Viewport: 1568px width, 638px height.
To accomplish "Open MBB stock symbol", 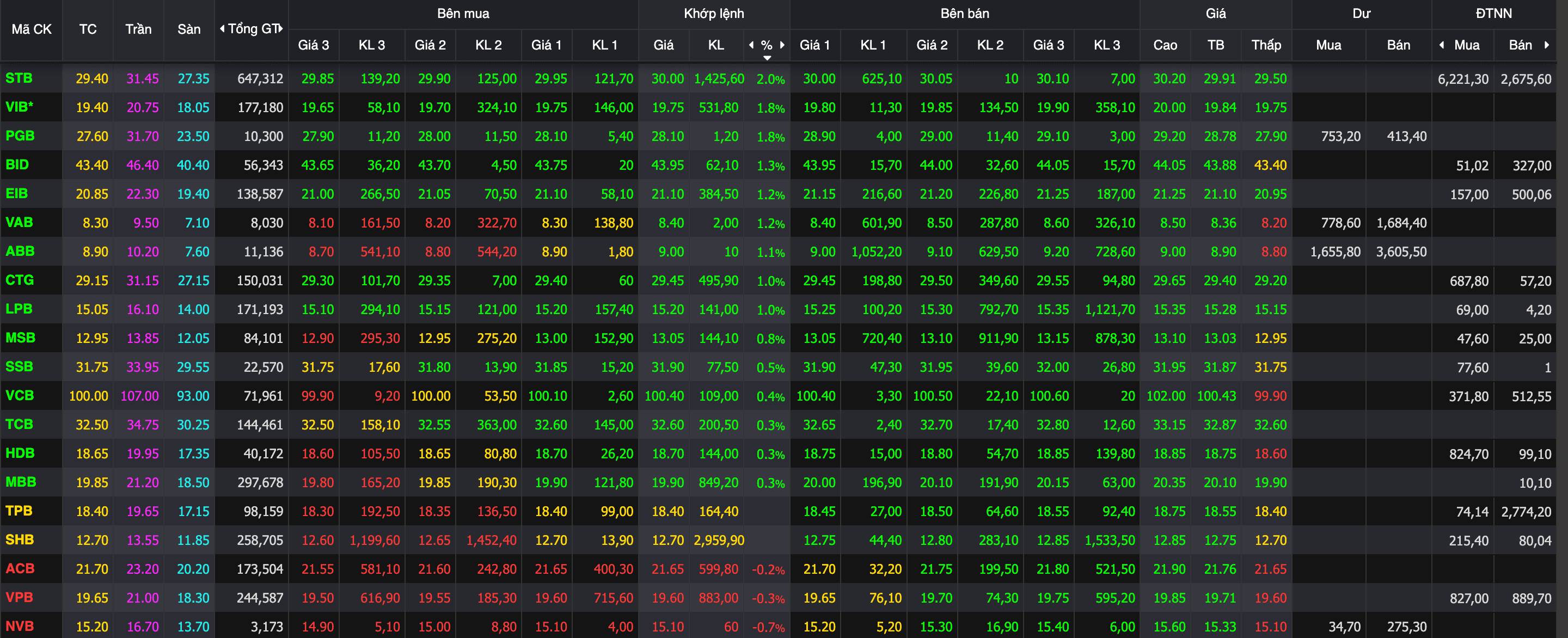I will click(x=21, y=482).
